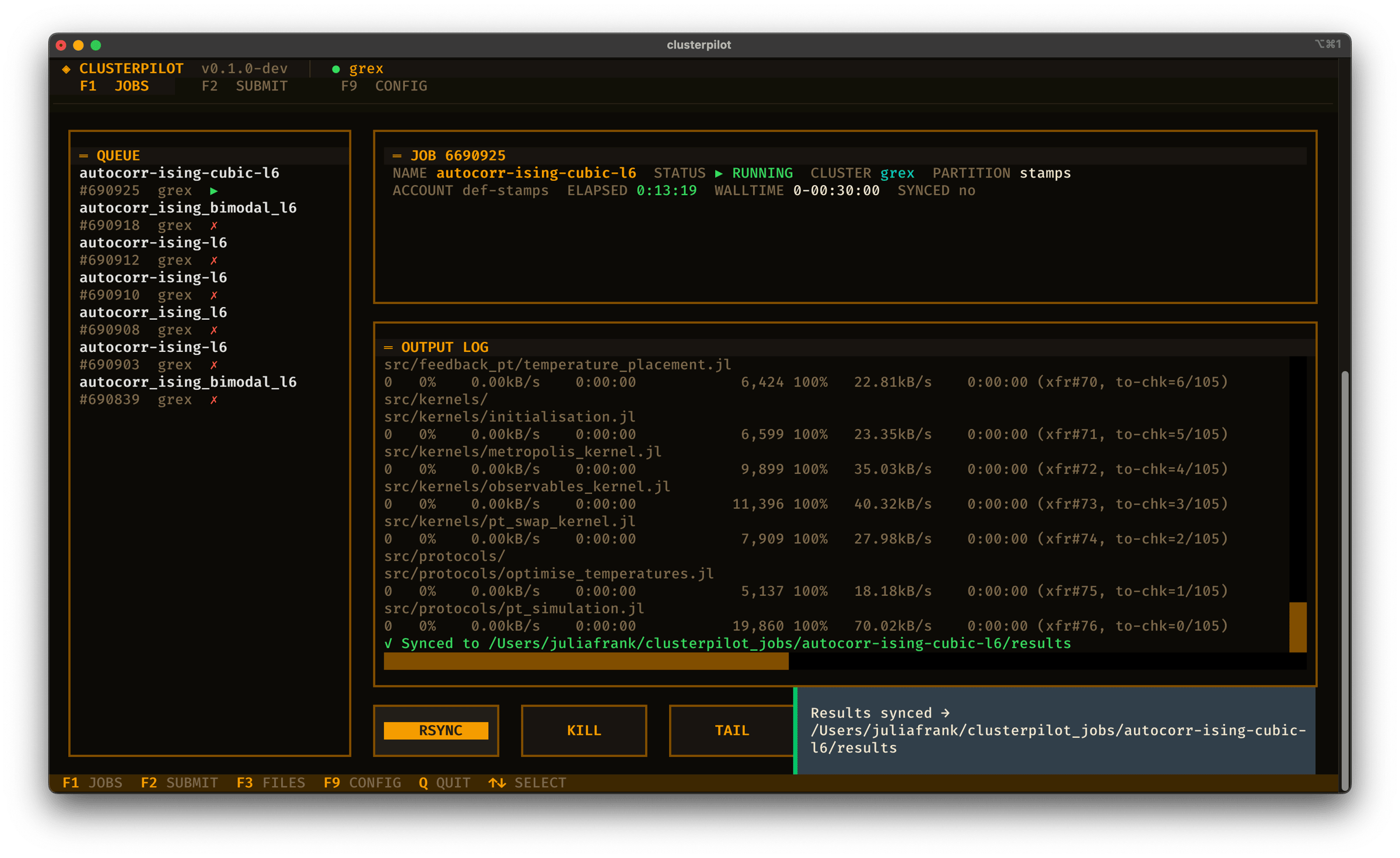Click the red failed X beside #690918
Viewport: 1400px width, 858px height.
[213, 226]
